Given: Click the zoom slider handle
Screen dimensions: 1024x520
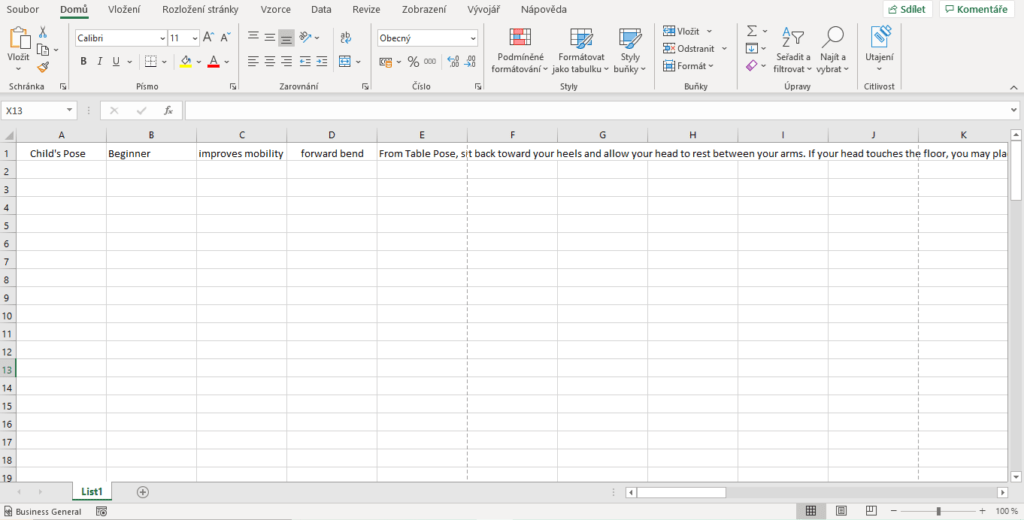Looking at the screenshot, I should pos(938,511).
